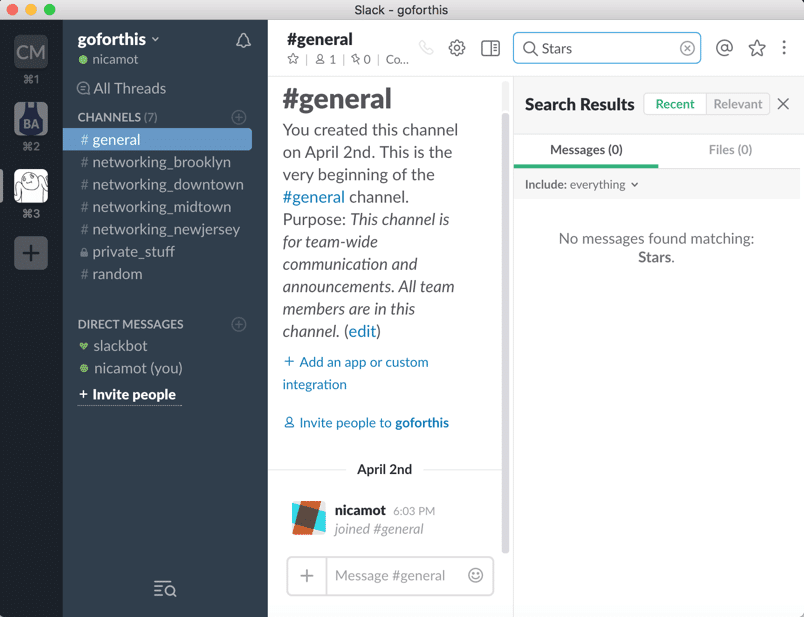Switch to the Files (0) tab
The image size is (804, 617).
coord(730,150)
